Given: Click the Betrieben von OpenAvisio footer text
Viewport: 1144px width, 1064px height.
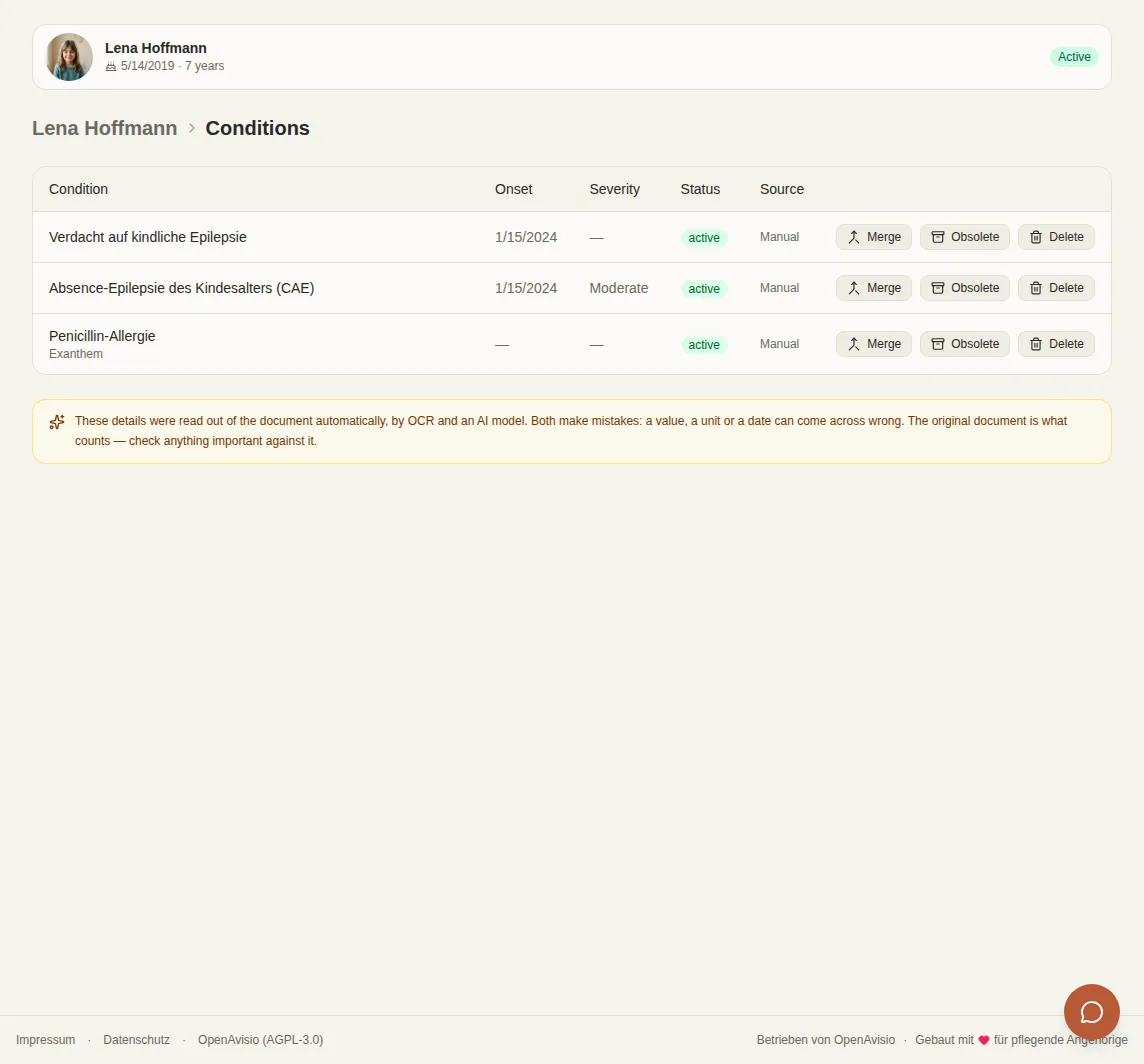Looking at the screenshot, I should coord(826,1040).
